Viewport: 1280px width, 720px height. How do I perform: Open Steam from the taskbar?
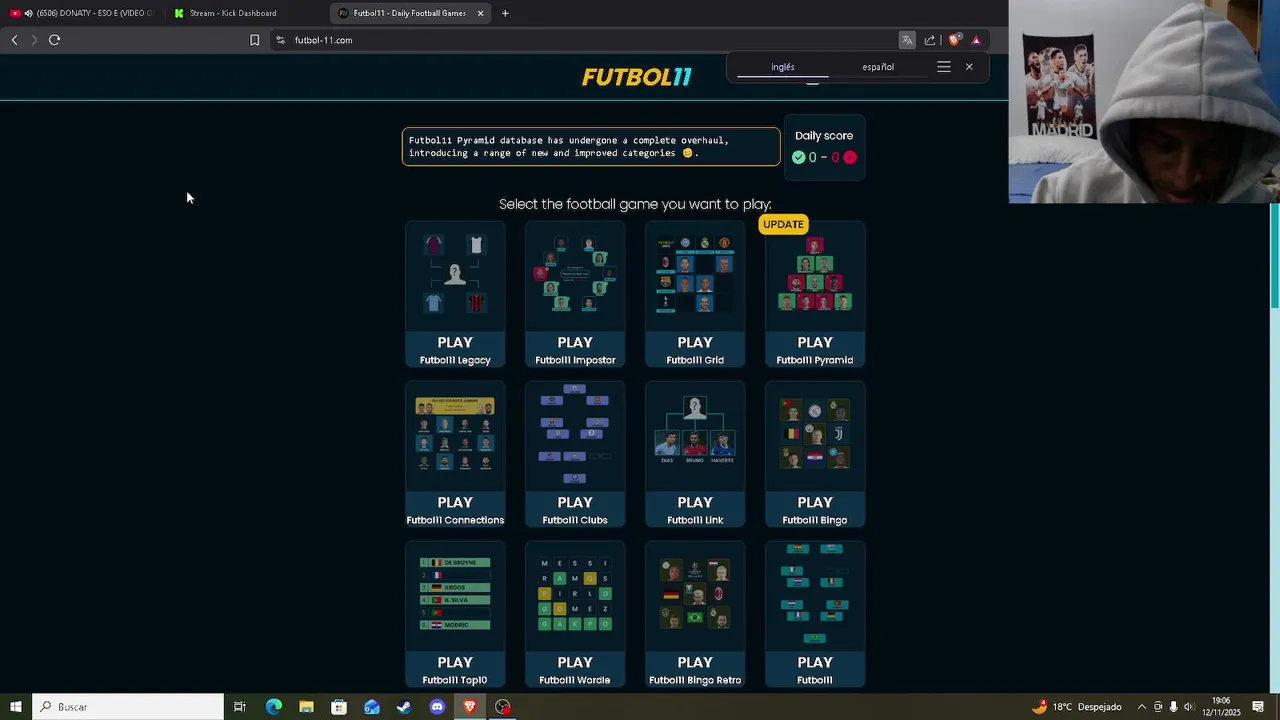click(x=404, y=707)
